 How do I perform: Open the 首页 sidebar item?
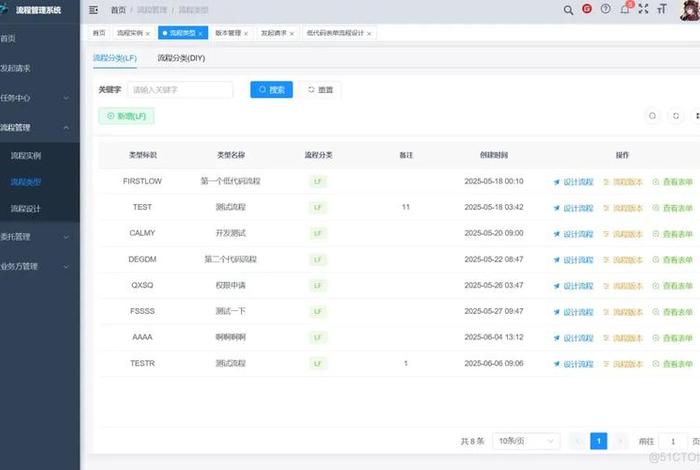pos(38,38)
